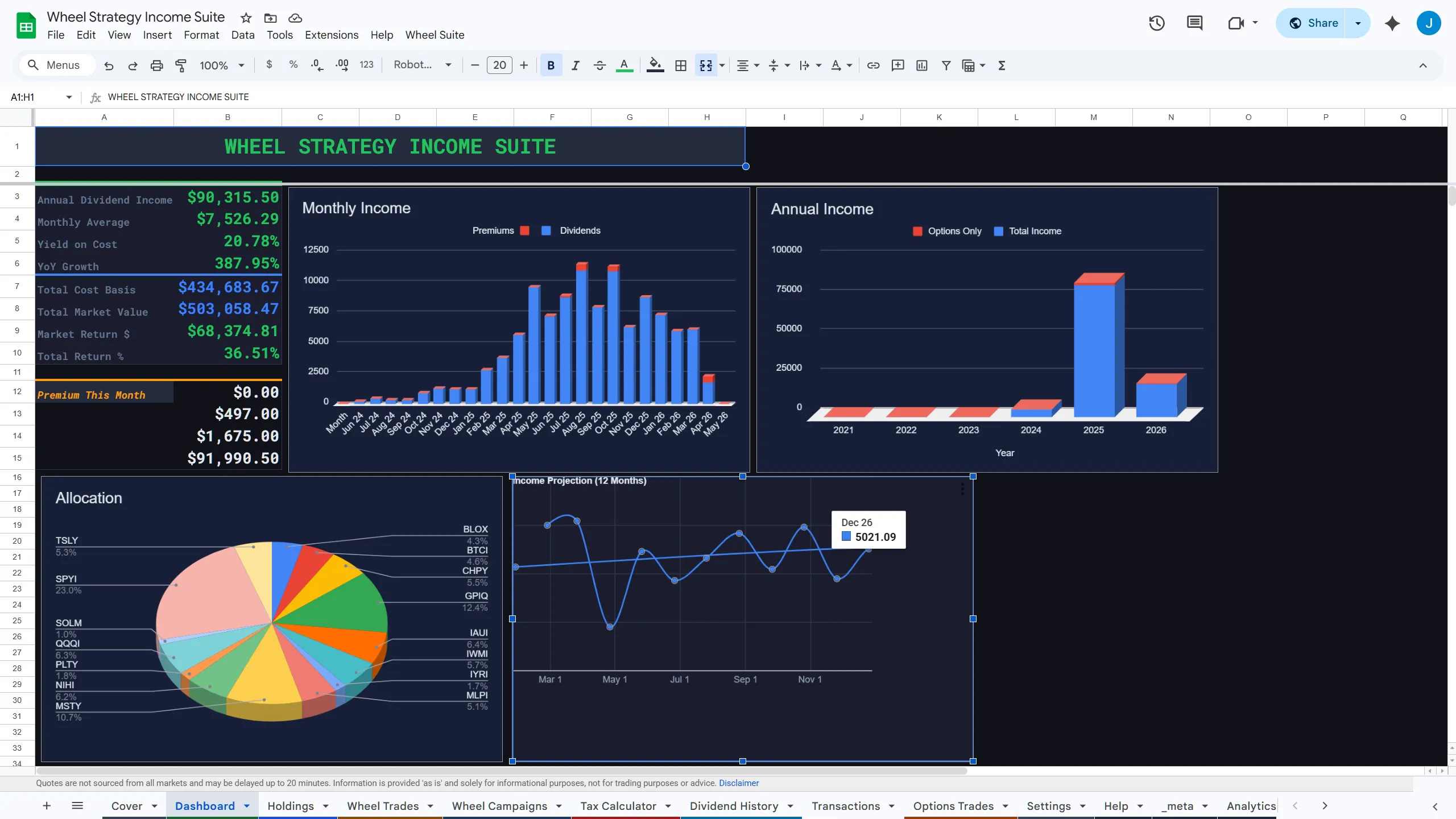Click the Share button
The width and height of the screenshot is (1456, 819).
click(1312, 23)
